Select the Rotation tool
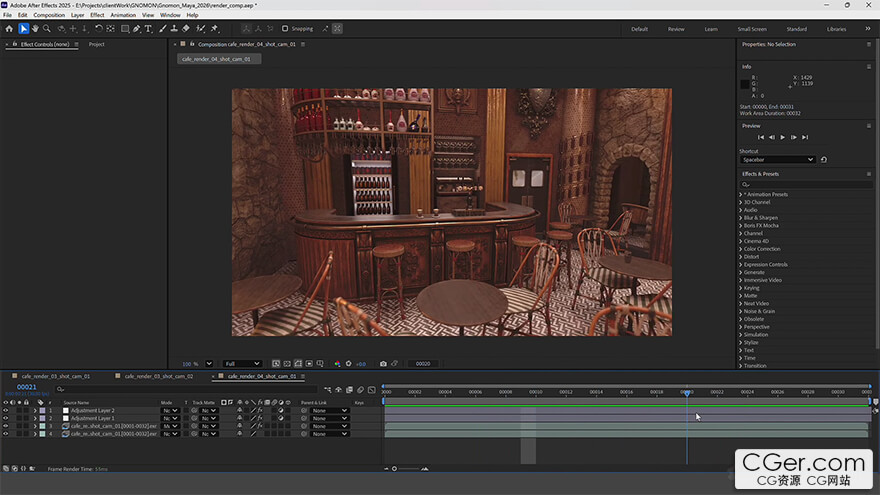The width and height of the screenshot is (880, 495). coord(98,29)
